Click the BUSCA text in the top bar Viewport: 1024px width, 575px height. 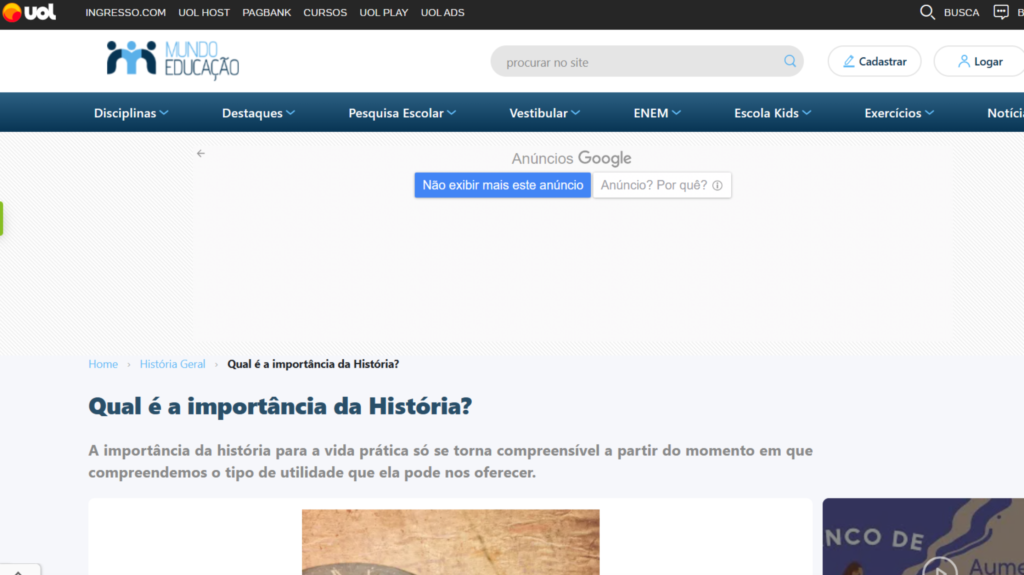pos(961,12)
